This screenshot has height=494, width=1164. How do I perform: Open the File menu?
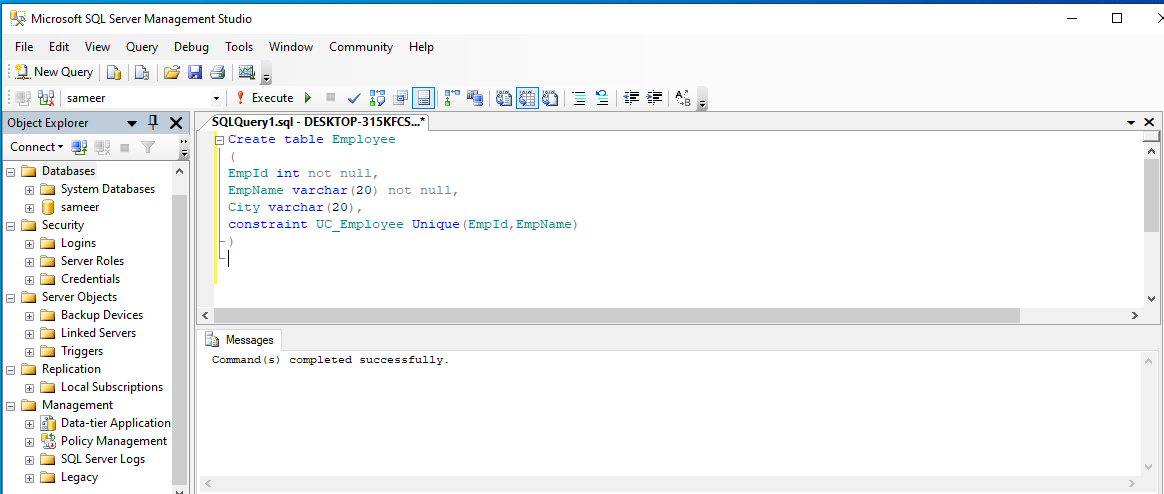[24, 47]
